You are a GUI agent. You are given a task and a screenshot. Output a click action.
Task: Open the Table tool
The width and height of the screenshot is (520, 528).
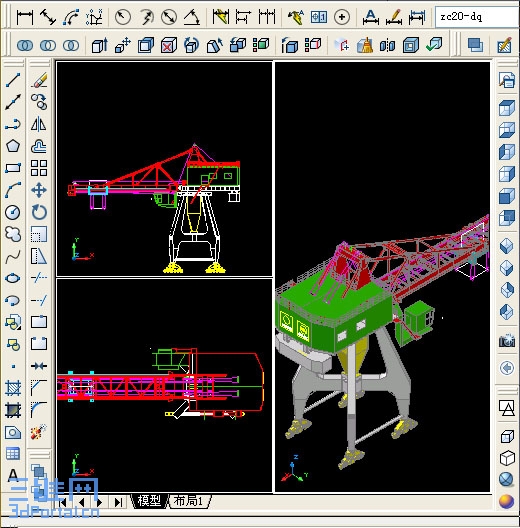[x=13, y=454]
